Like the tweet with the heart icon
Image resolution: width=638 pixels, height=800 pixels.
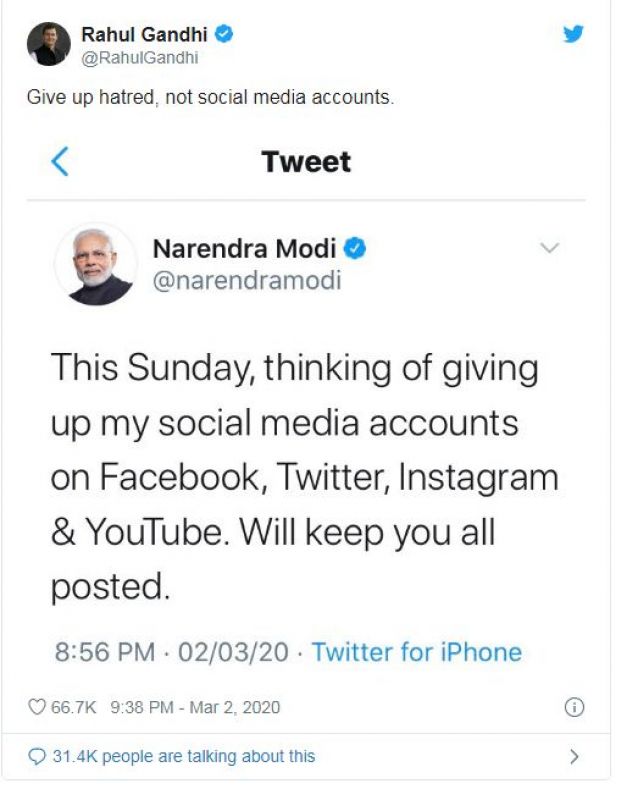coord(37,707)
